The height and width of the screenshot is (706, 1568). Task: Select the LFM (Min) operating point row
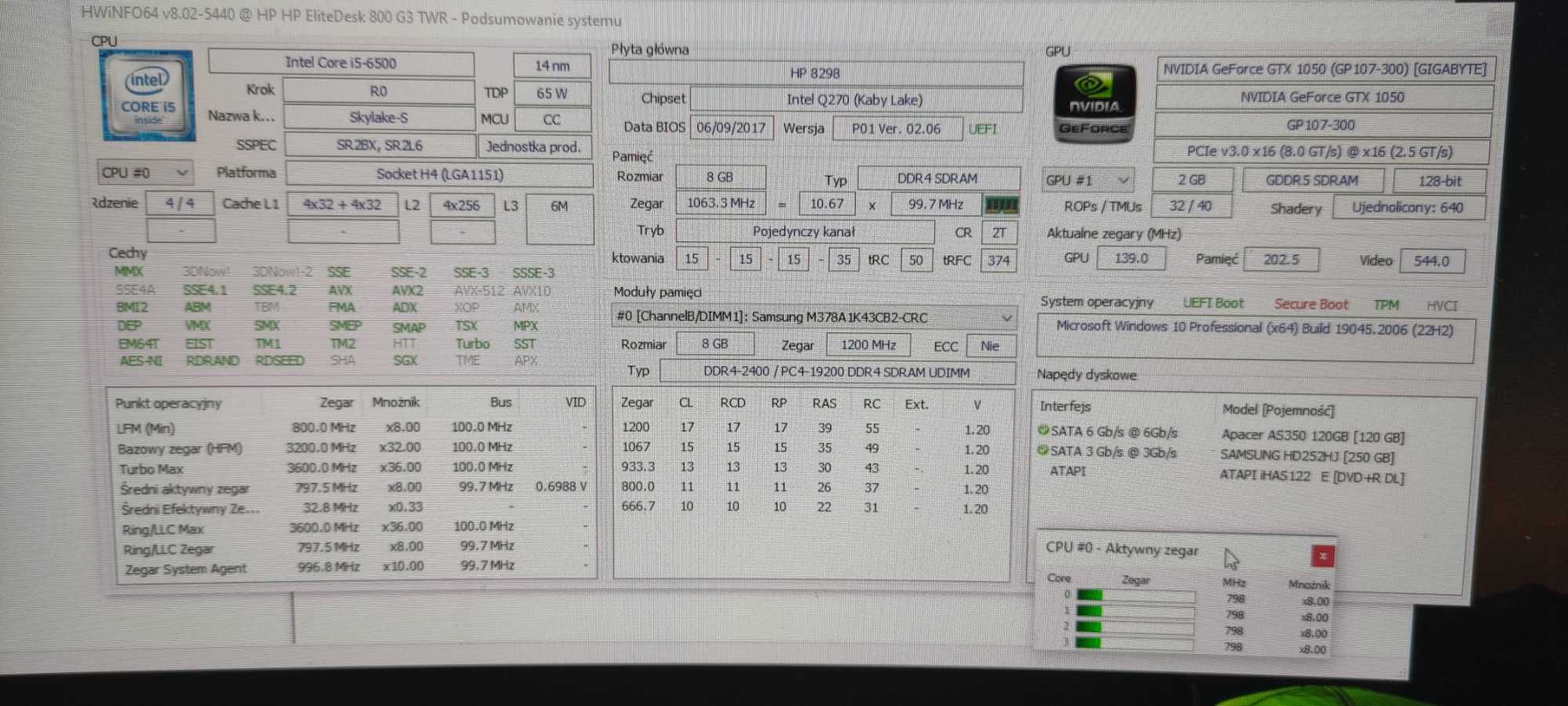[x=352, y=428]
